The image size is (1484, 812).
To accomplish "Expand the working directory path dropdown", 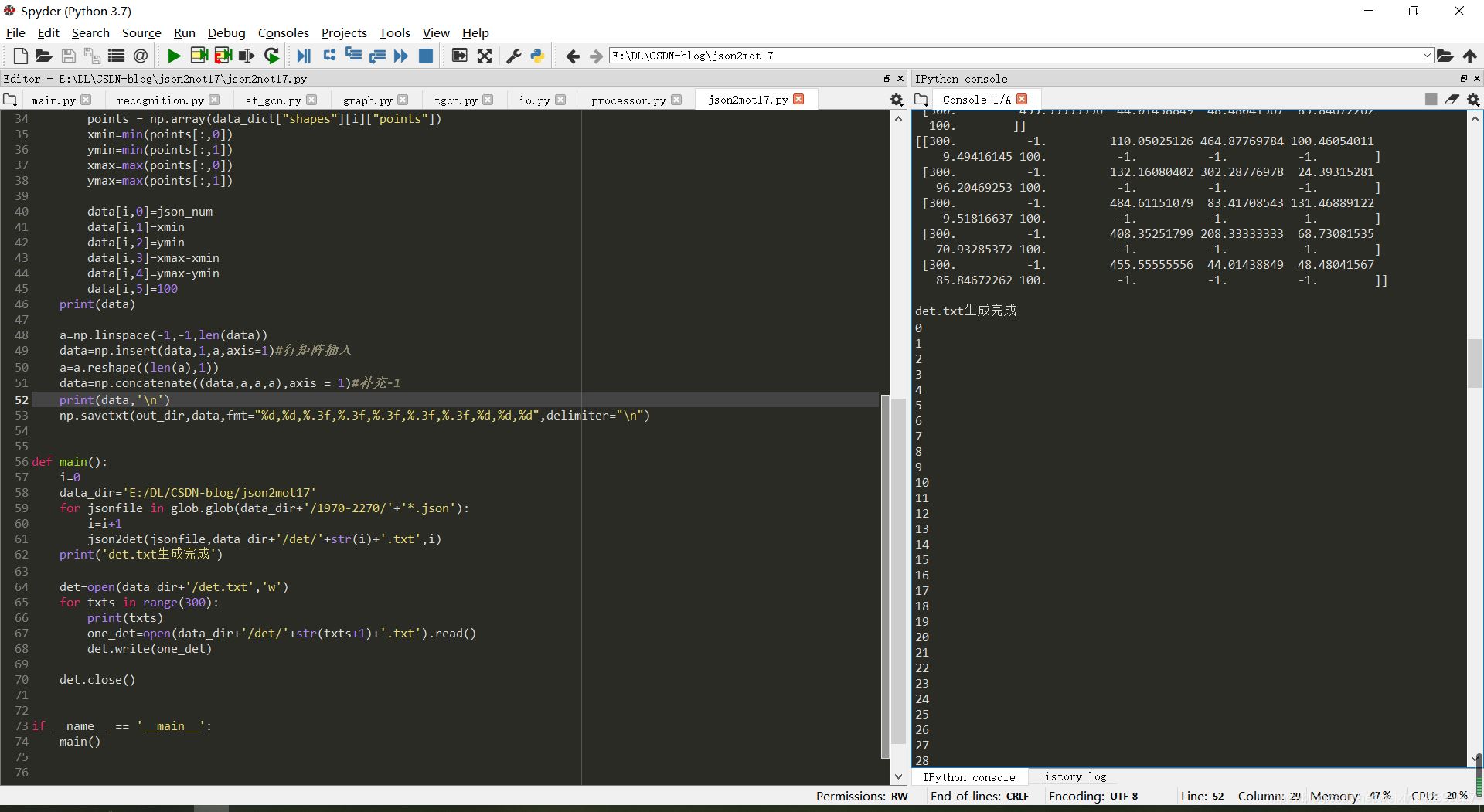I will (x=1427, y=56).
